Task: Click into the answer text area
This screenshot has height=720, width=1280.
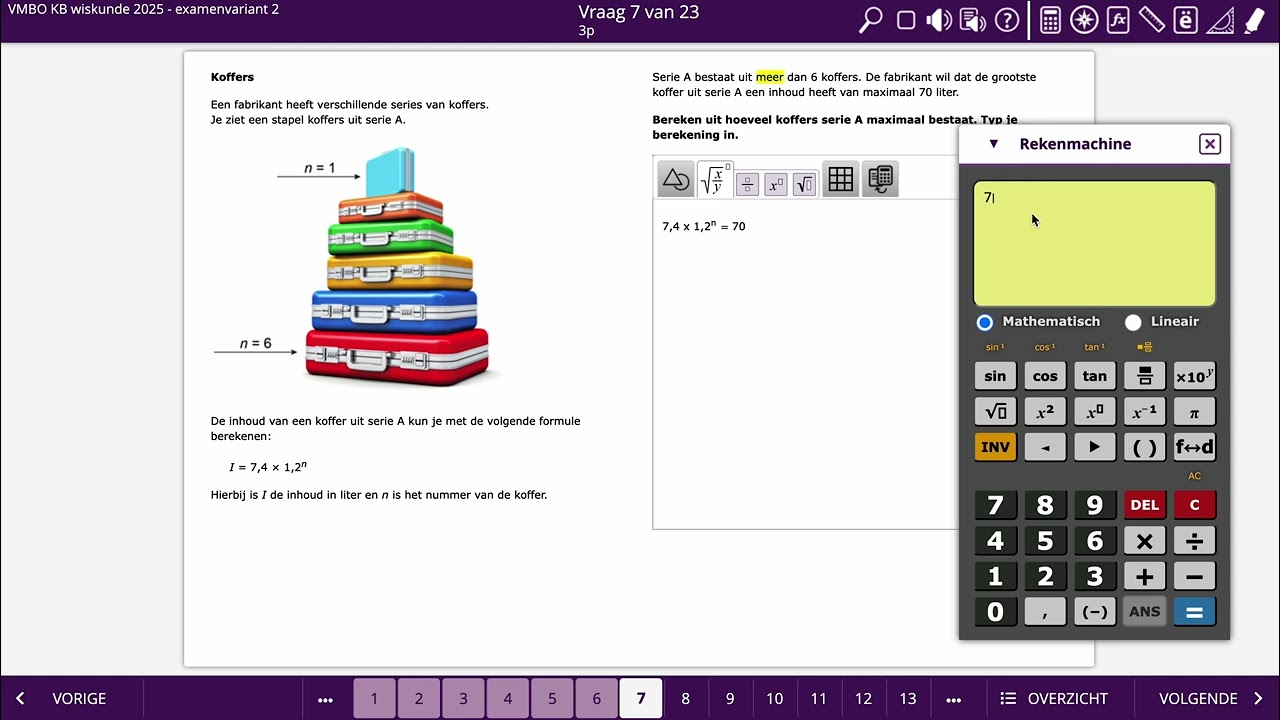Action: pyautogui.click(x=805, y=365)
